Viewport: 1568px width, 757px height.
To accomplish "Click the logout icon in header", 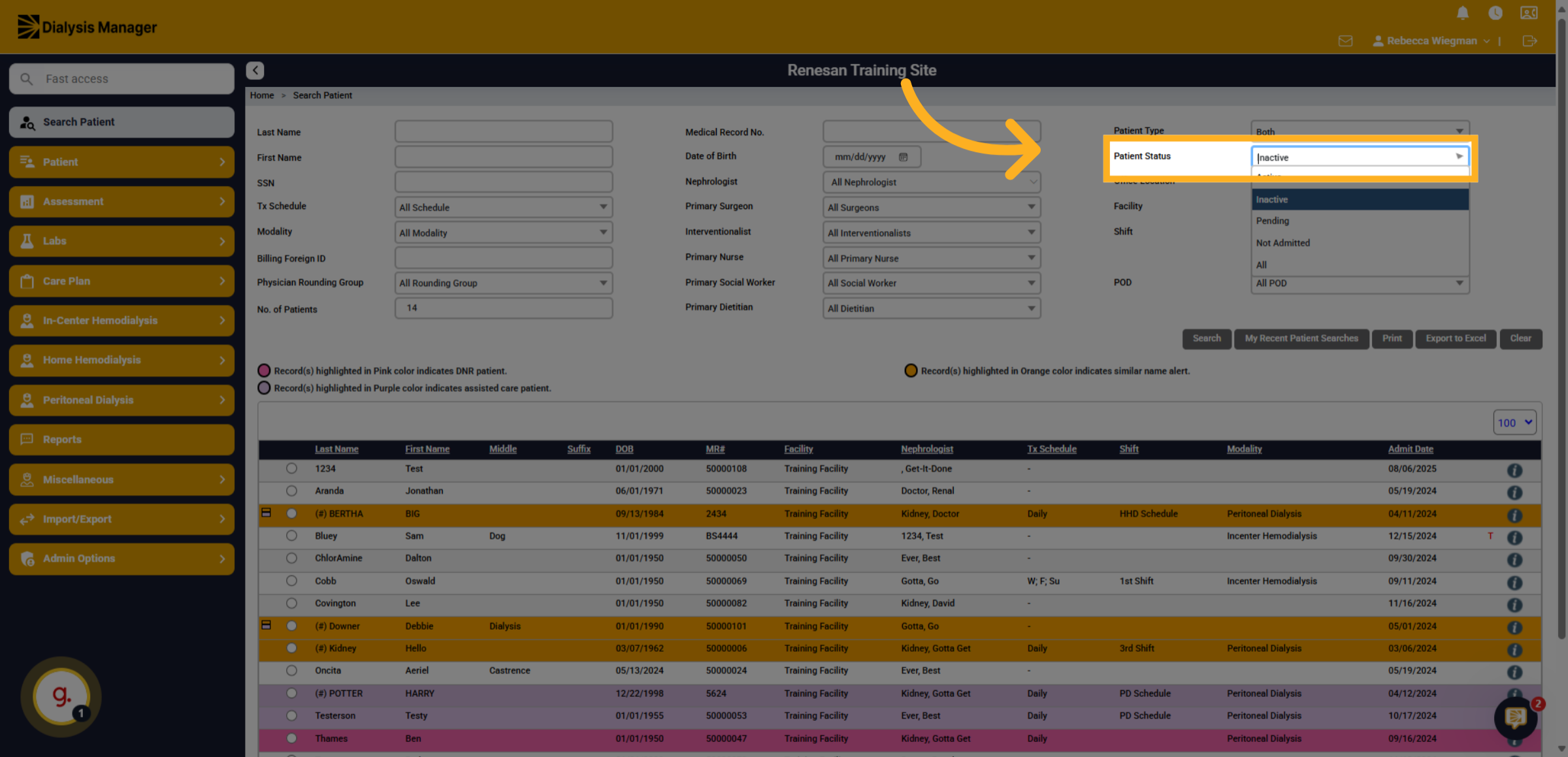I will pyautogui.click(x=1529, y=41).
